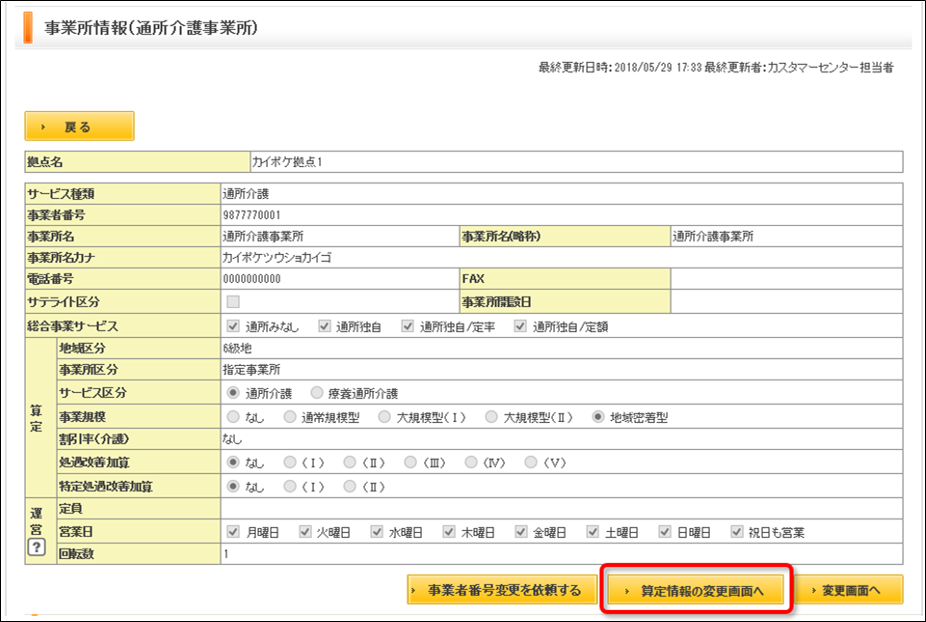The image size is (926, 622).
Task: Toggle the 通所独自 checkbox
Action: click(x=324, y=326)
